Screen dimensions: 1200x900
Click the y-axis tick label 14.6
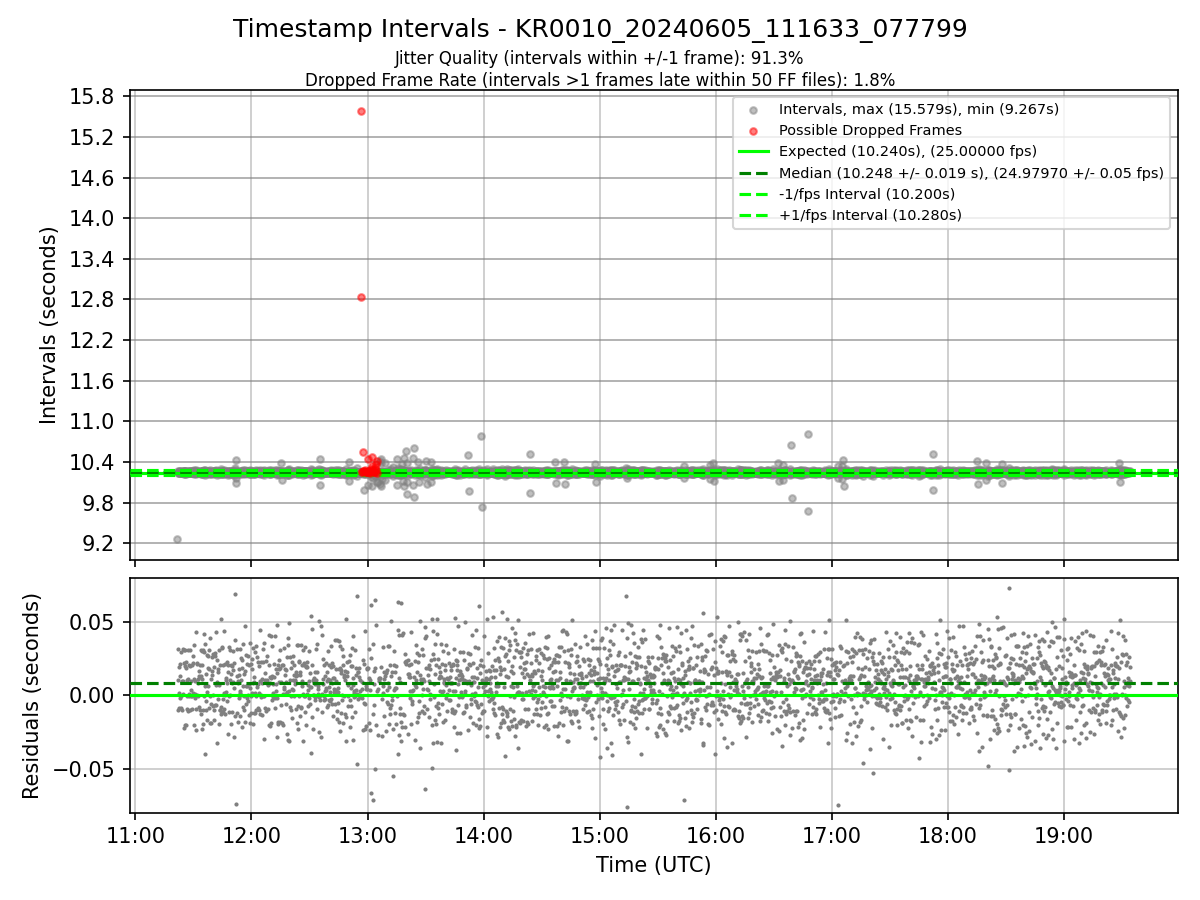93,178
